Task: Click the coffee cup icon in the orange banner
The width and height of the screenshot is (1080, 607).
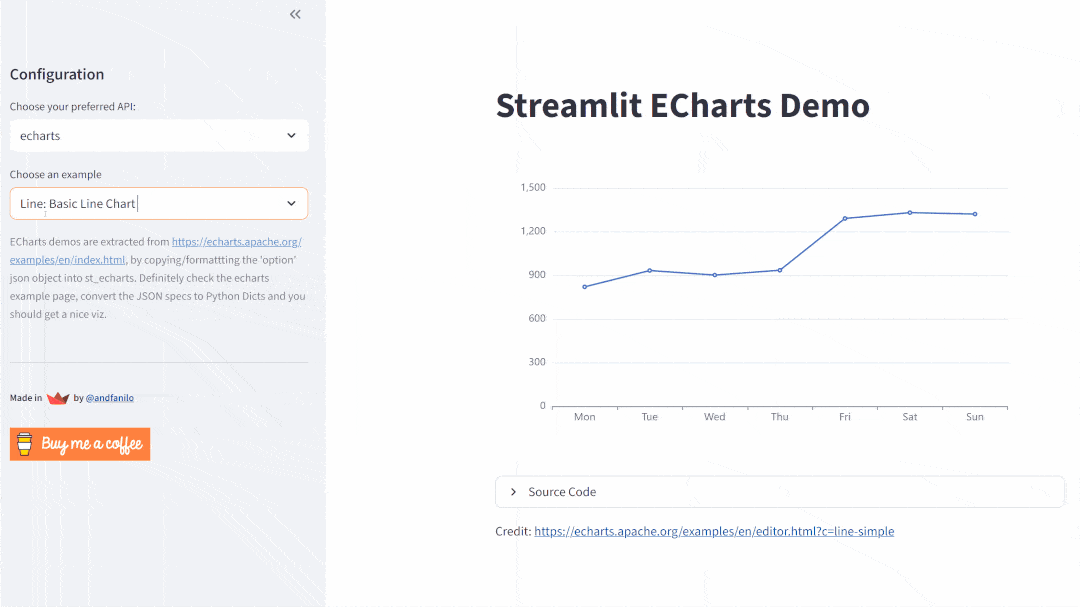Action: click(22, 444)
